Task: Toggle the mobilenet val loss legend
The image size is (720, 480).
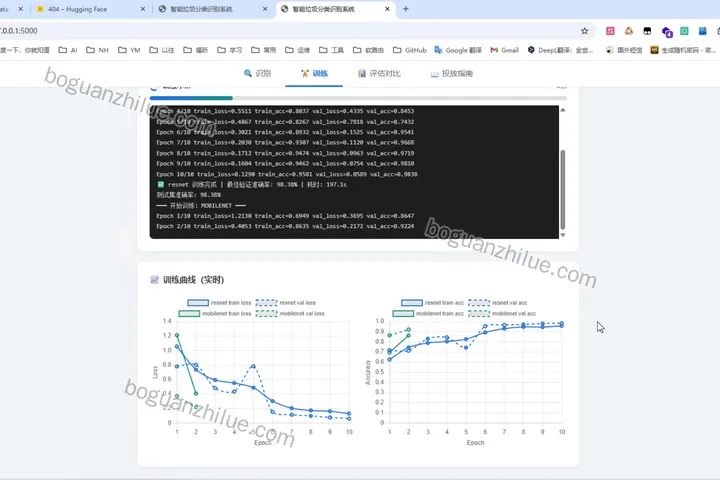Action: 290,314
